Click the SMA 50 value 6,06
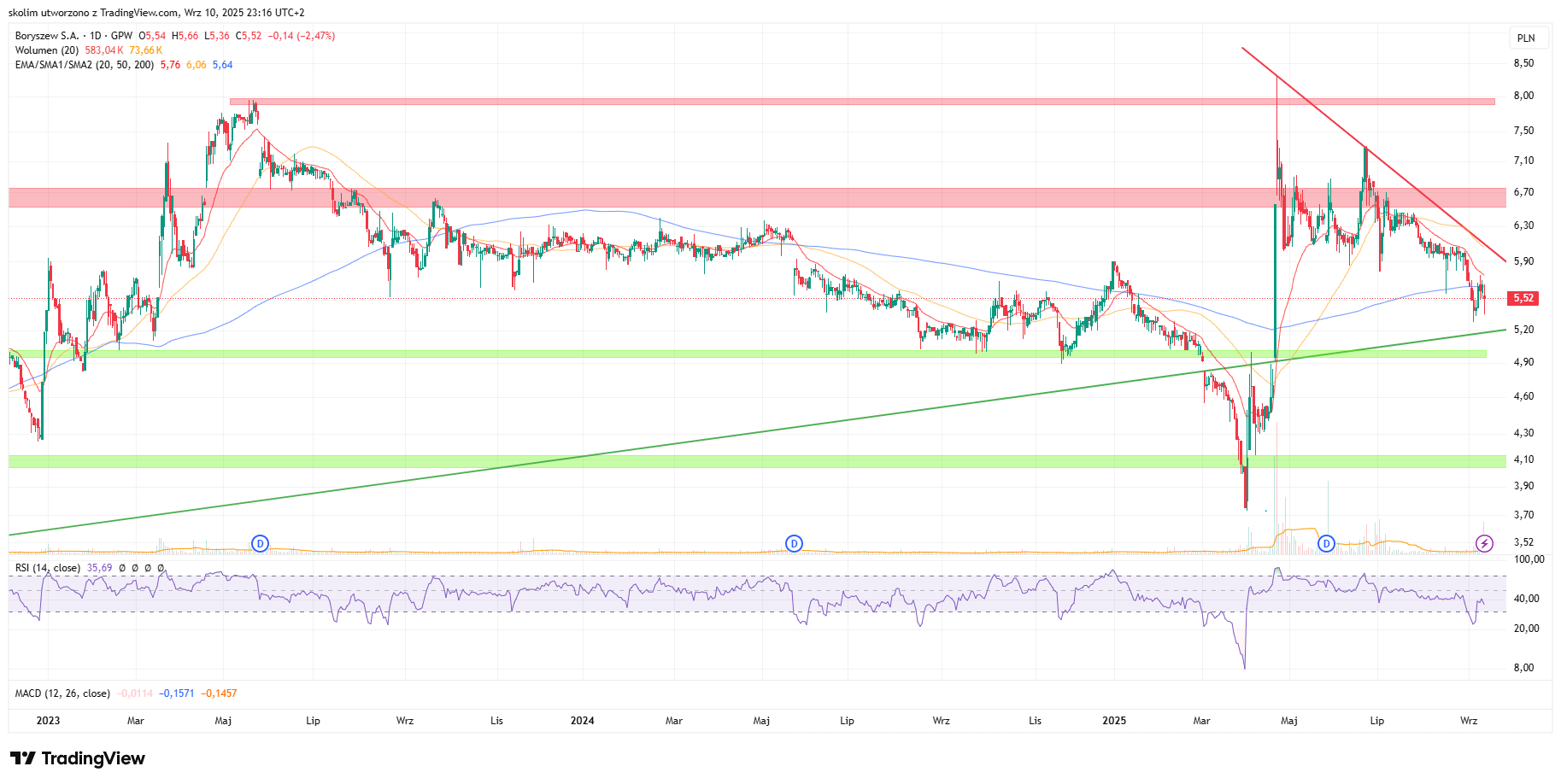 pos(197,65)
